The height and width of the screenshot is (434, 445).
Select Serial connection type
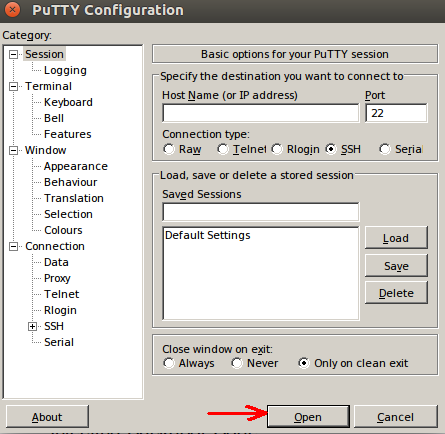[385, 149]
